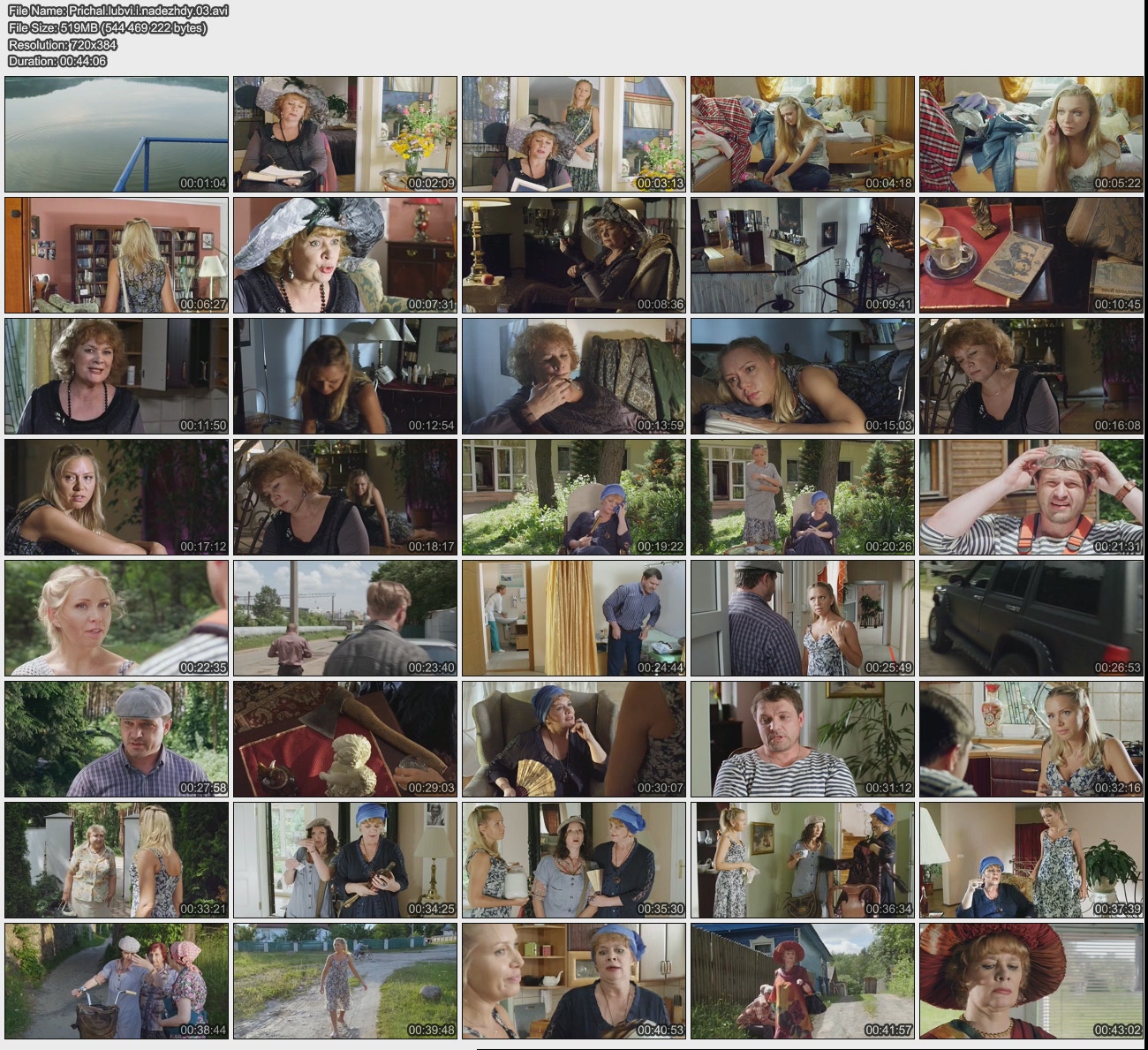
Task: Select the axe and figurine frame at 00:29:03
Action: (344, 739)
